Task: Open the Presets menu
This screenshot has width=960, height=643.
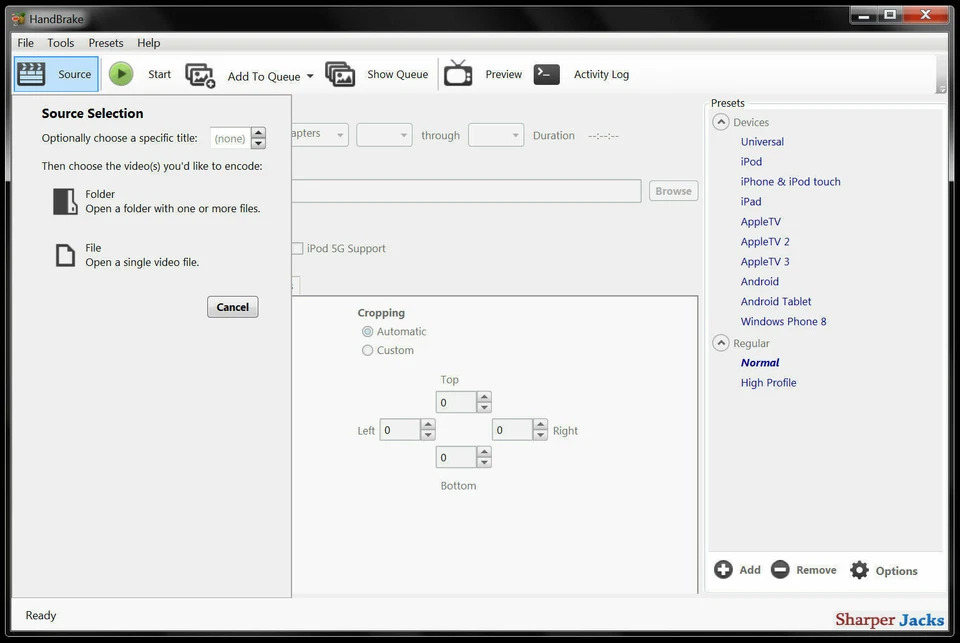Action: (105, 42)
